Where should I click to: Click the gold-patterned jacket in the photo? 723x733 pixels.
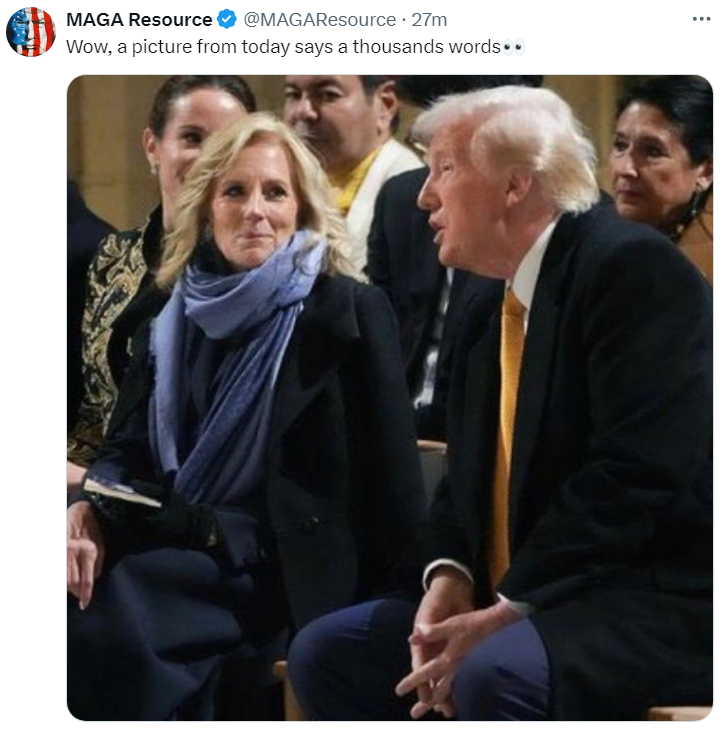pyautogui.click(x=105, y=337)
